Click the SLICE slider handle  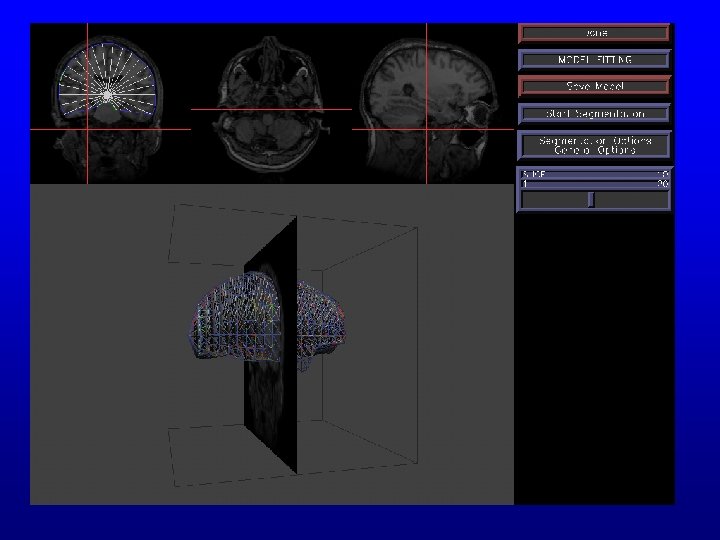pos(591,200)
